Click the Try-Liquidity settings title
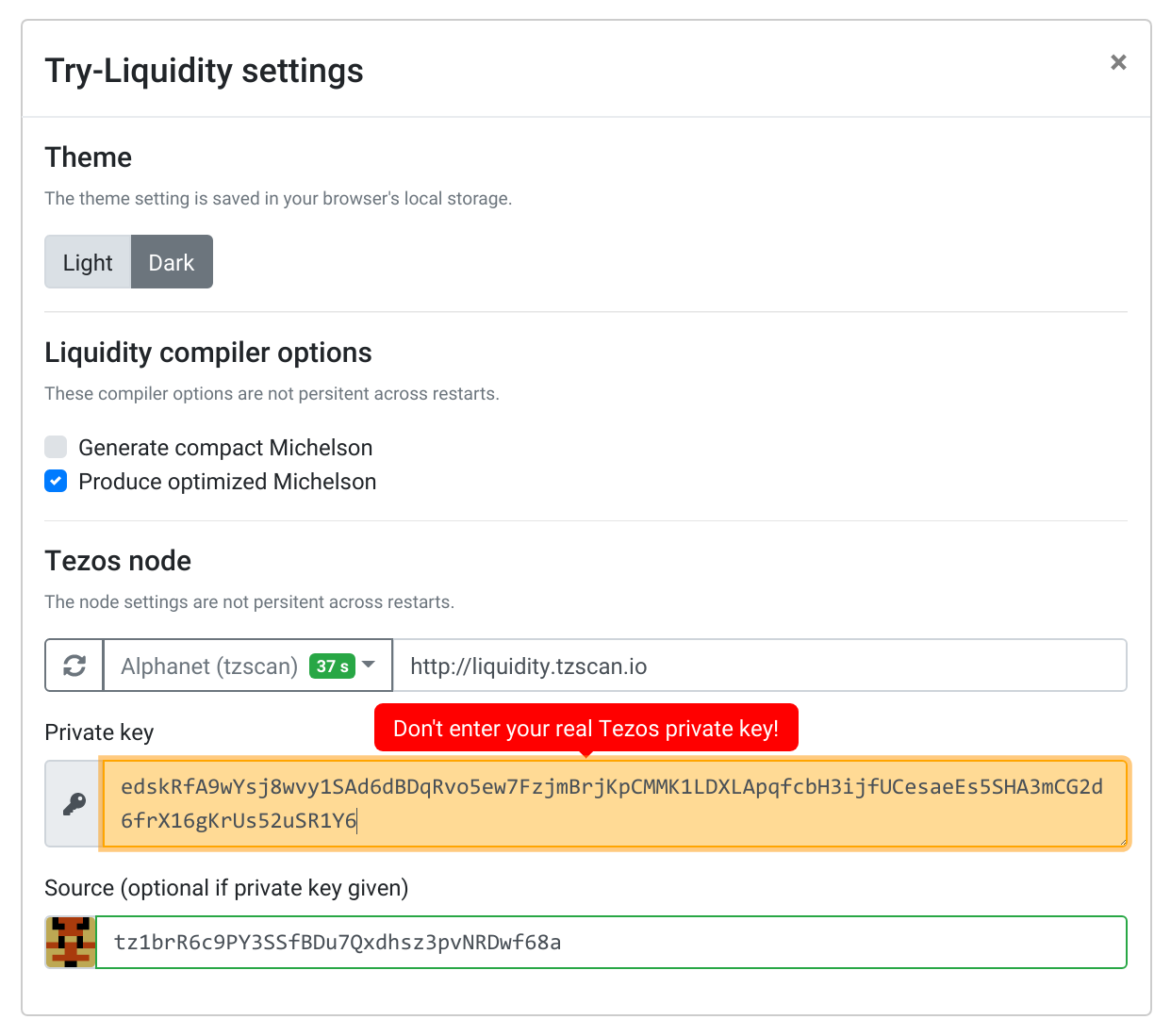 pyautogui.click(x=205, y=71)
